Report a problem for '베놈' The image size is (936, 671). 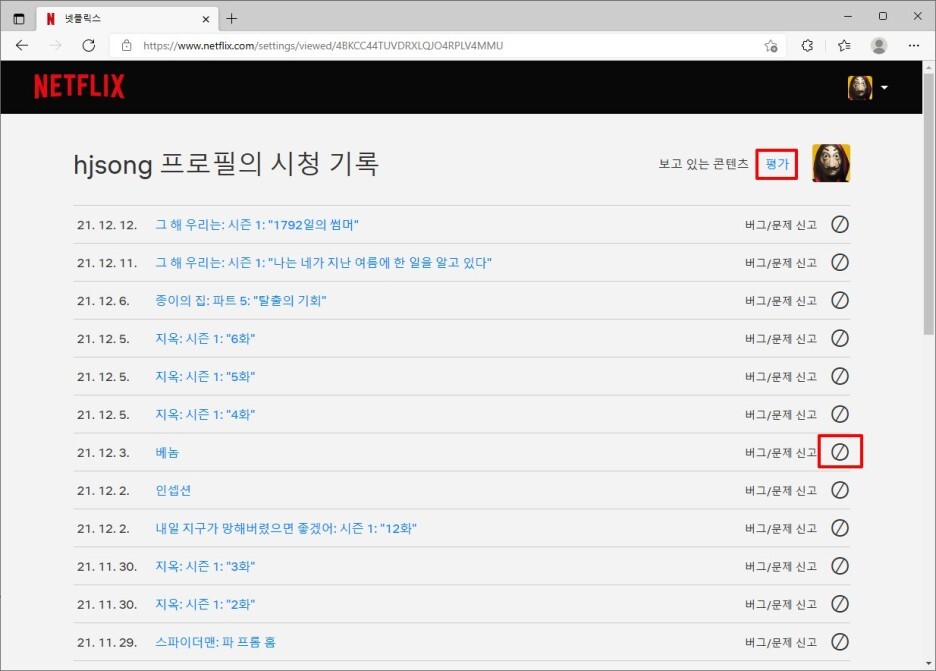click(781, 453)
